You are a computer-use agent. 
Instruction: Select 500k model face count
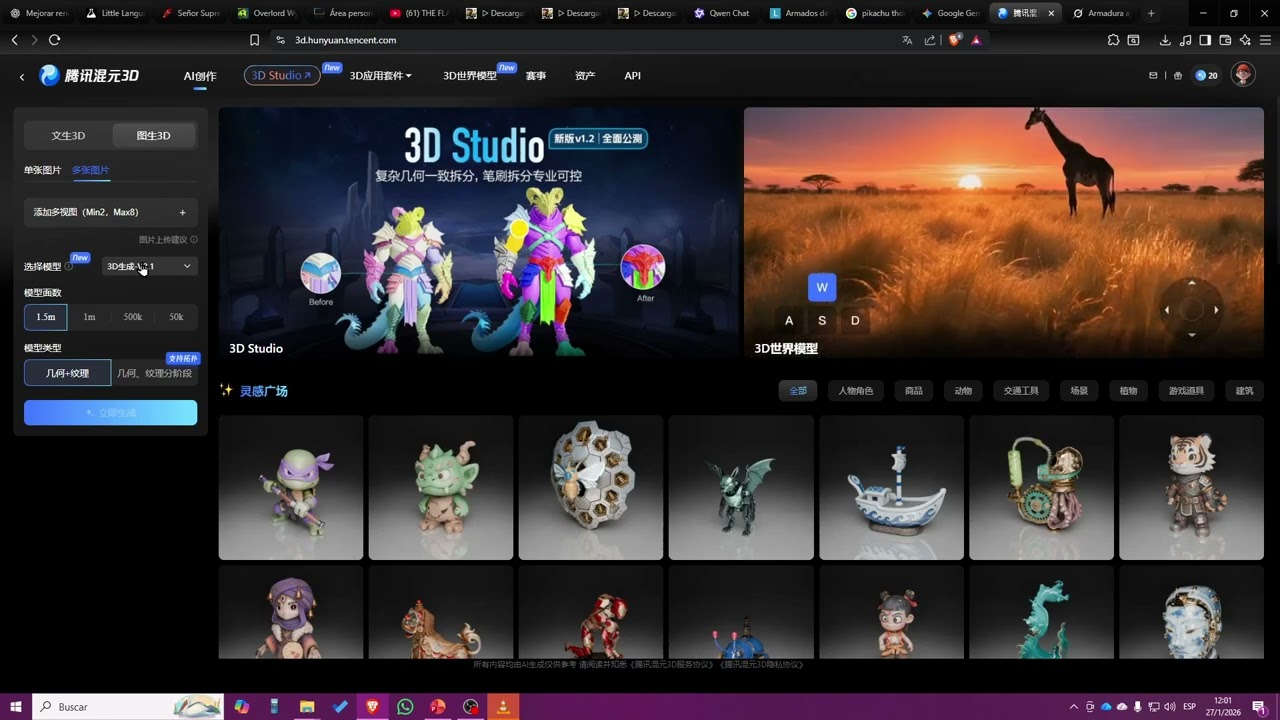coord(133,317)
